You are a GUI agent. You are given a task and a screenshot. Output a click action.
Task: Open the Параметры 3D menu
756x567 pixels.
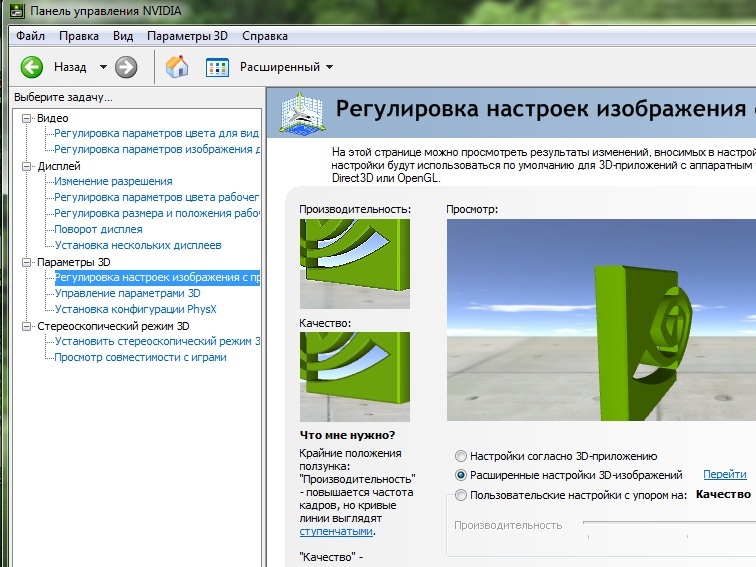coord(187,36)
